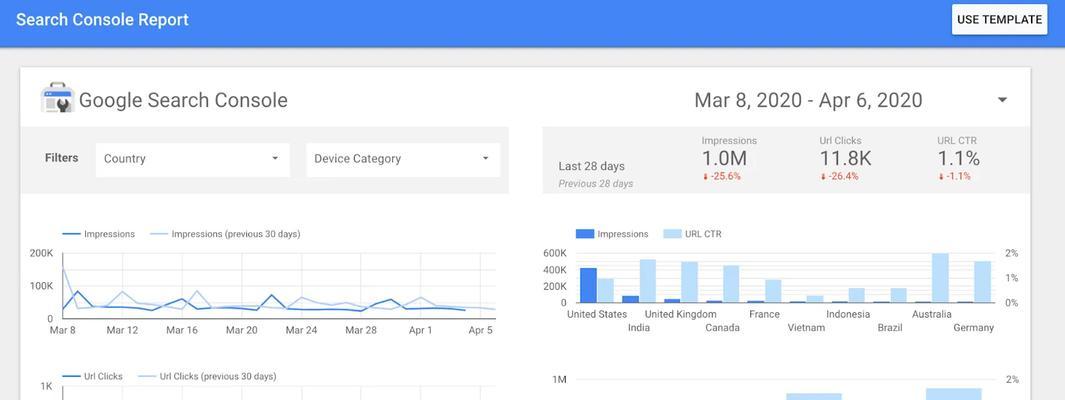Click the Url Clicks 11.8K scorecard value
The width and height of the screenshot is (1065, 400).
coord(846,159)
